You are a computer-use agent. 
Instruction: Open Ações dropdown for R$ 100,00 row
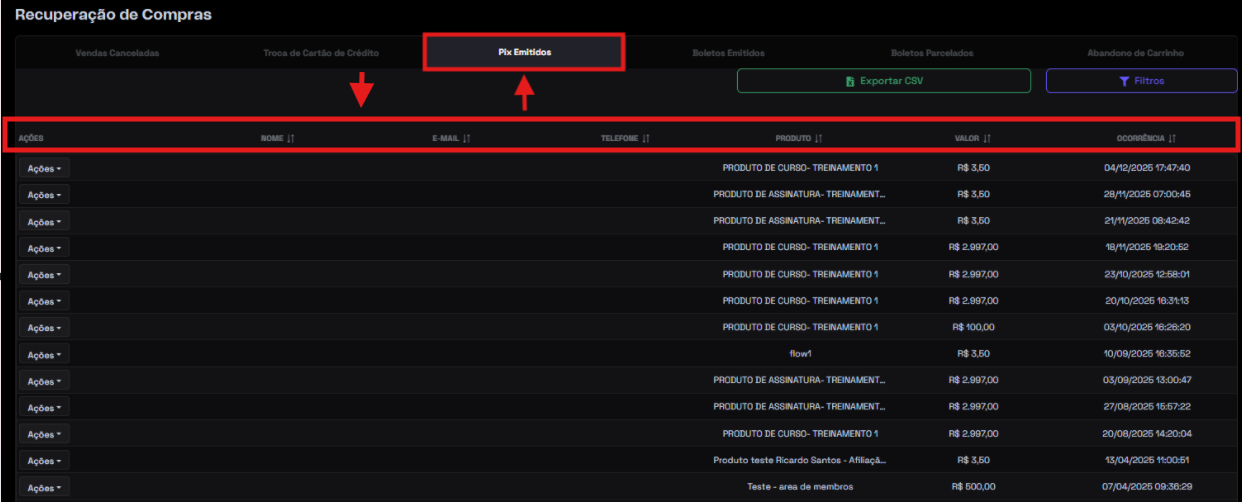pyautogui.click(x=44, y=328)
